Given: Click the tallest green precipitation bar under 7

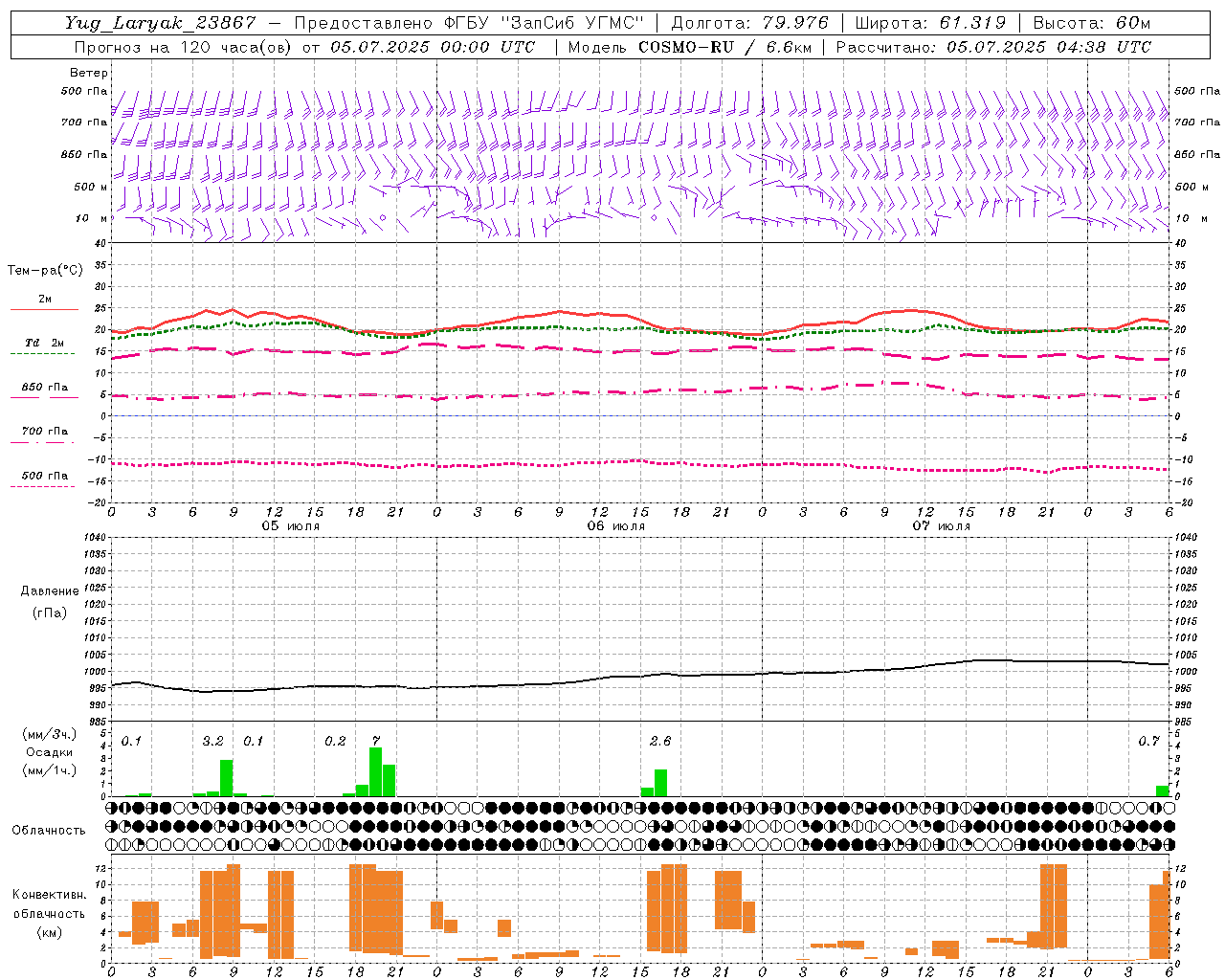Looking at the screenshot, I should [x=376, y=772].
